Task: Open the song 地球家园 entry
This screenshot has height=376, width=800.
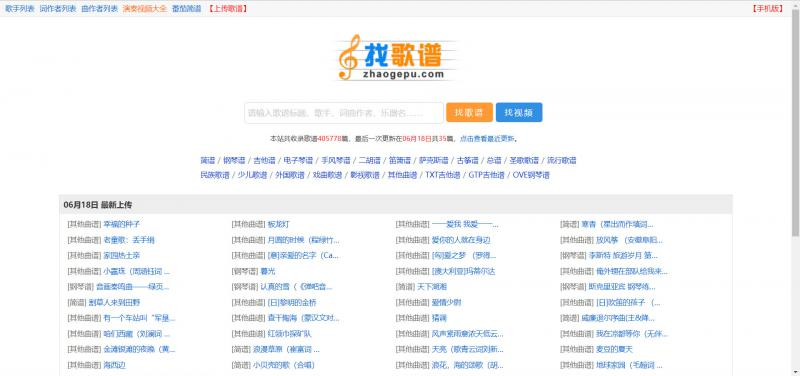Action: pyautogui.click(x=629, y=365)
